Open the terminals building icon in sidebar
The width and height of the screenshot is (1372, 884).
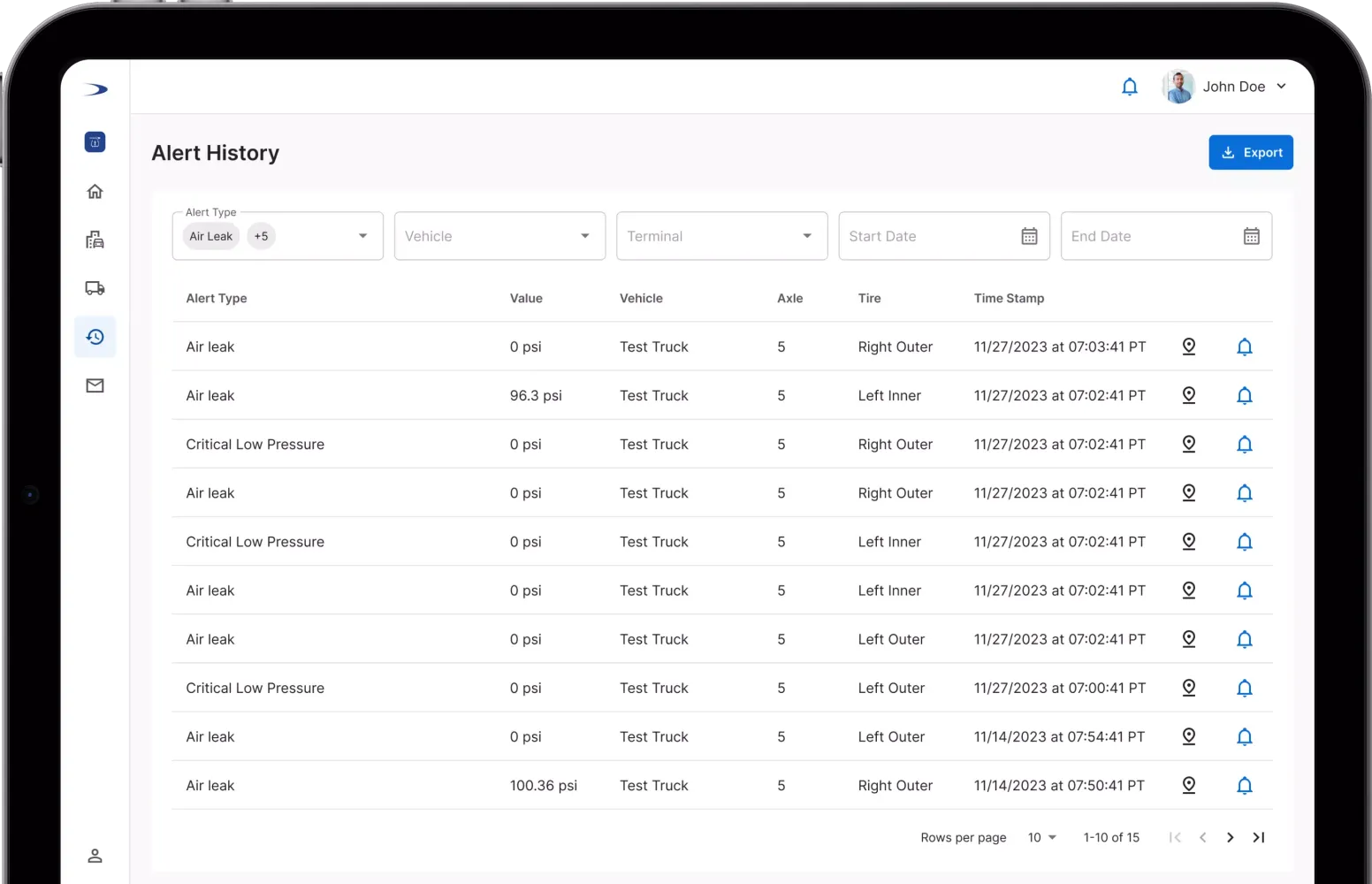(95, 240)
